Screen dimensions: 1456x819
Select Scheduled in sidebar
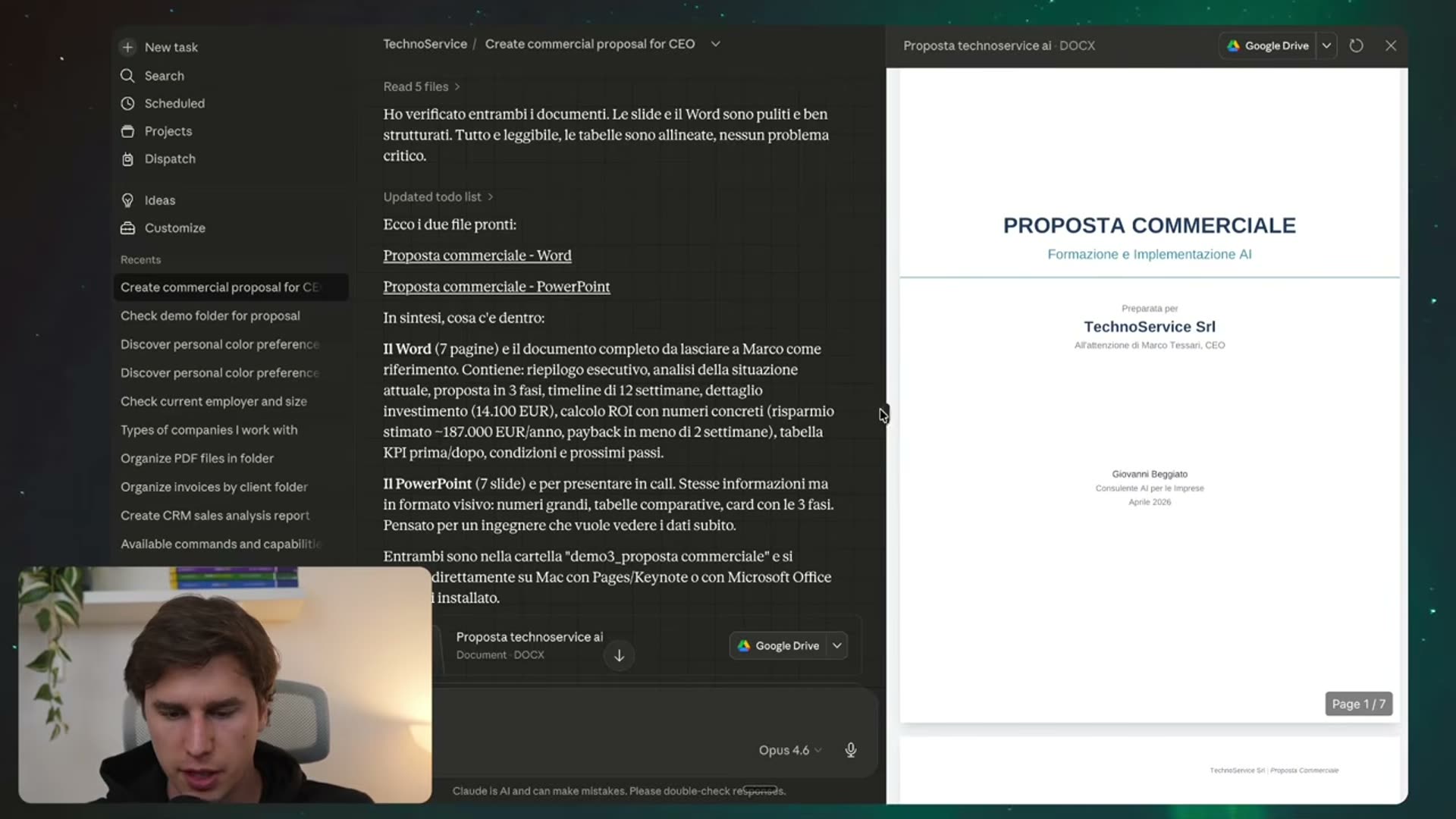[x=174, y=103]
